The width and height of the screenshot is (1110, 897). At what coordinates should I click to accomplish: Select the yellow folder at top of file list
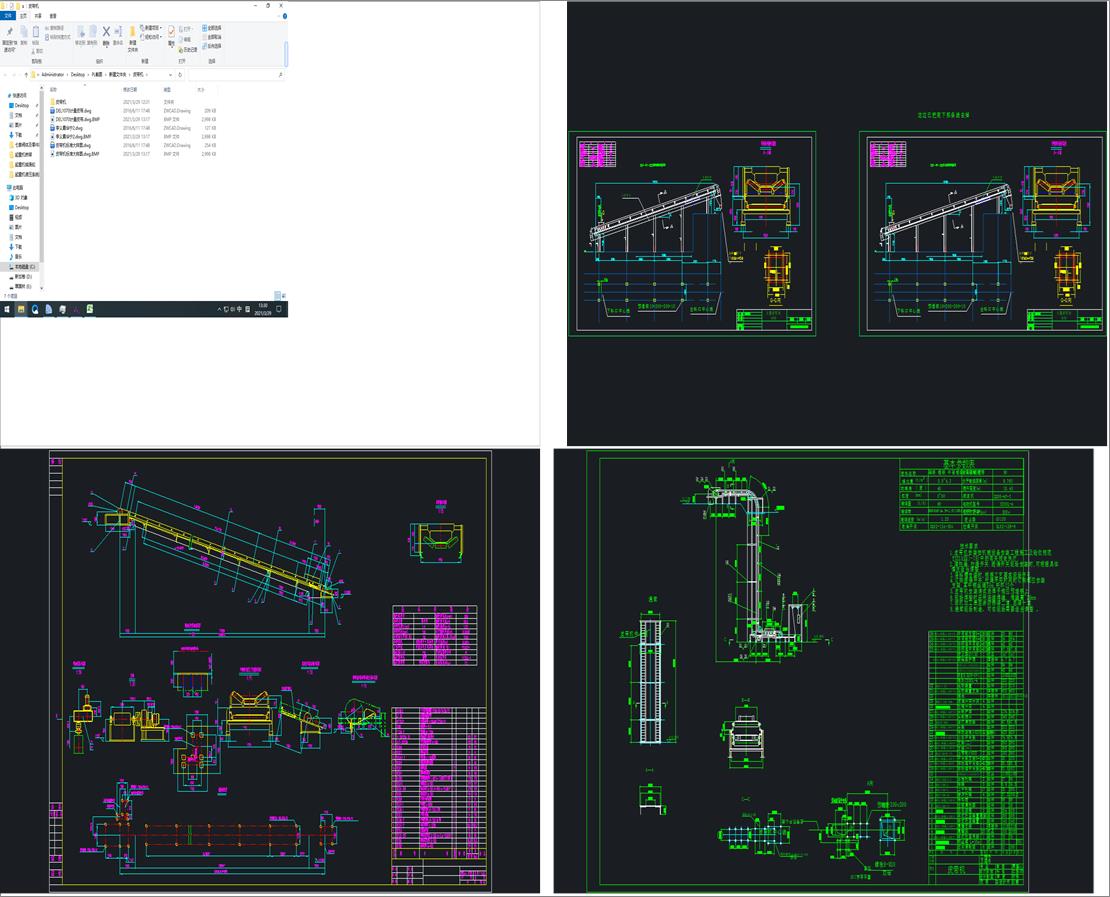(x=60, y=102)
